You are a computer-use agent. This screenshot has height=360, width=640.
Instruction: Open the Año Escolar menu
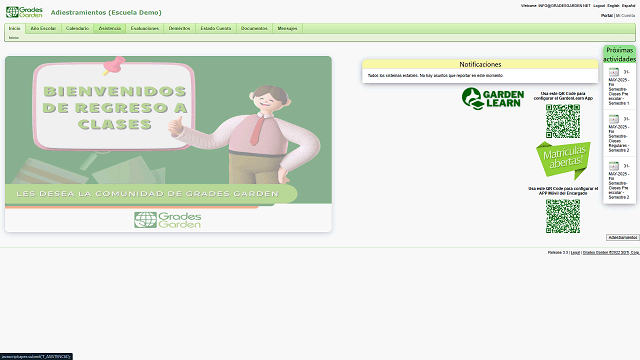coord(43,28)
